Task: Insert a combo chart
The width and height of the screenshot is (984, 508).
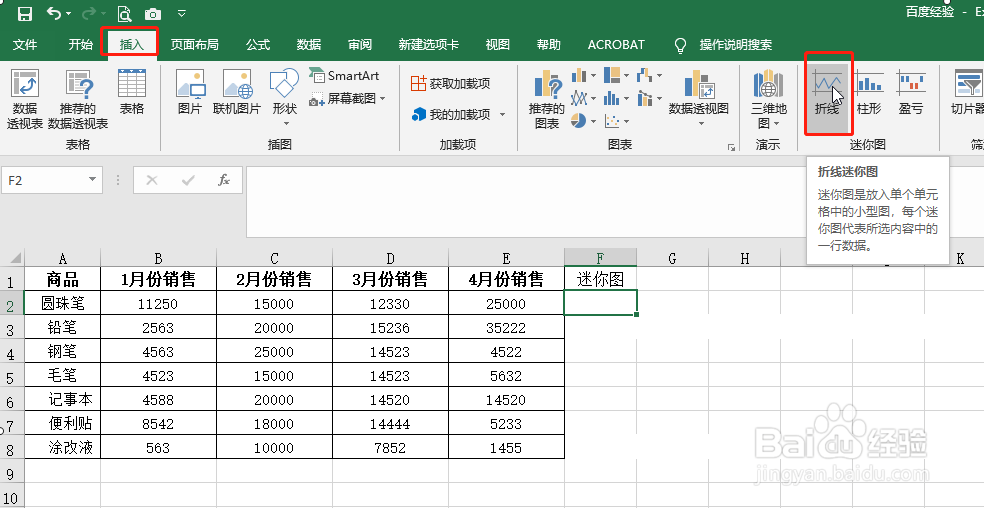Action: [650, 99]
